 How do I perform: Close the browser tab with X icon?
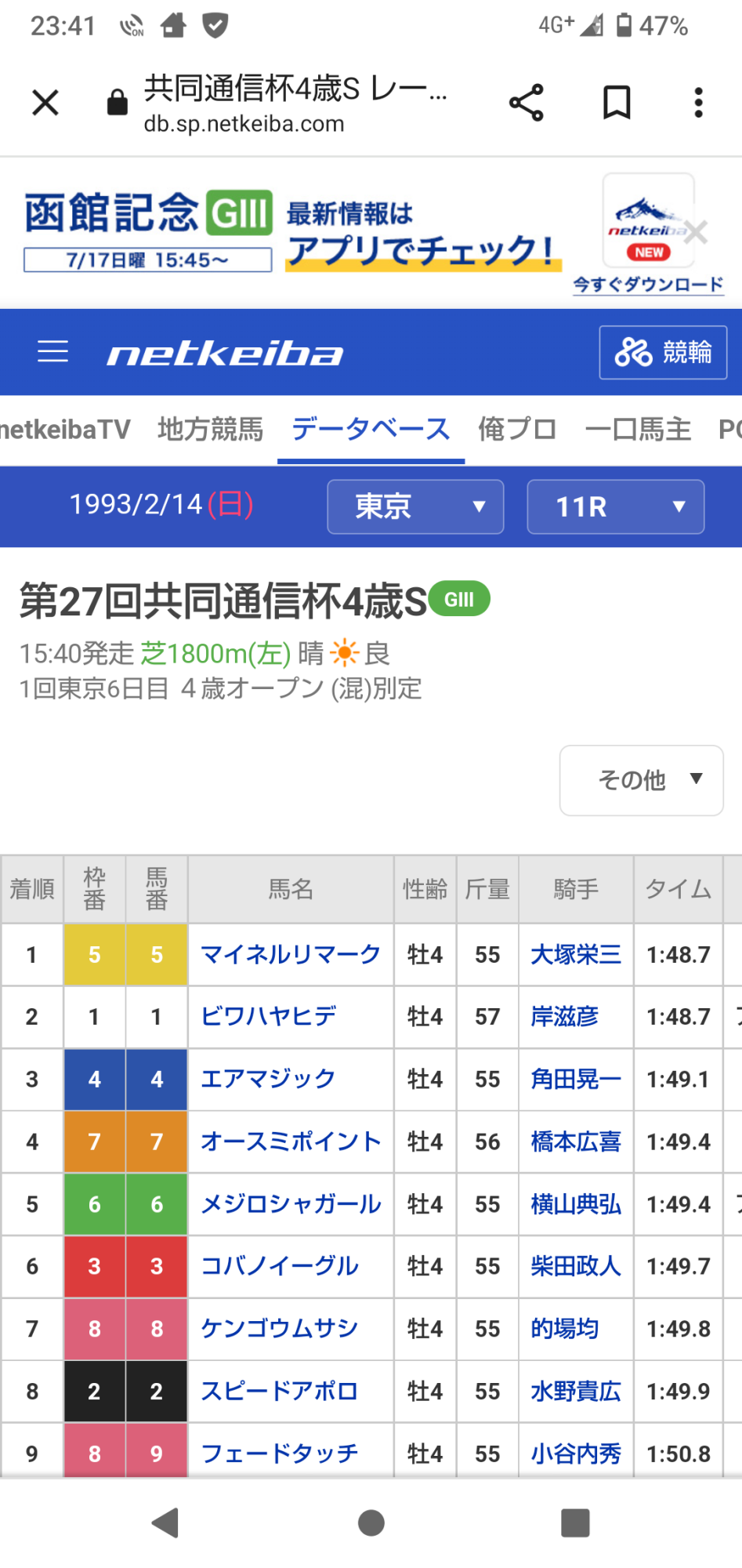[x=45, y=103]
